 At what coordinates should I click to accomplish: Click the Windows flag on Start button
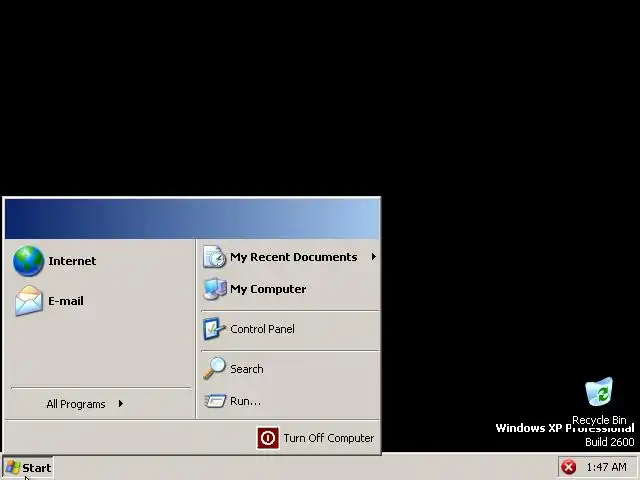(x=13, y=468)
